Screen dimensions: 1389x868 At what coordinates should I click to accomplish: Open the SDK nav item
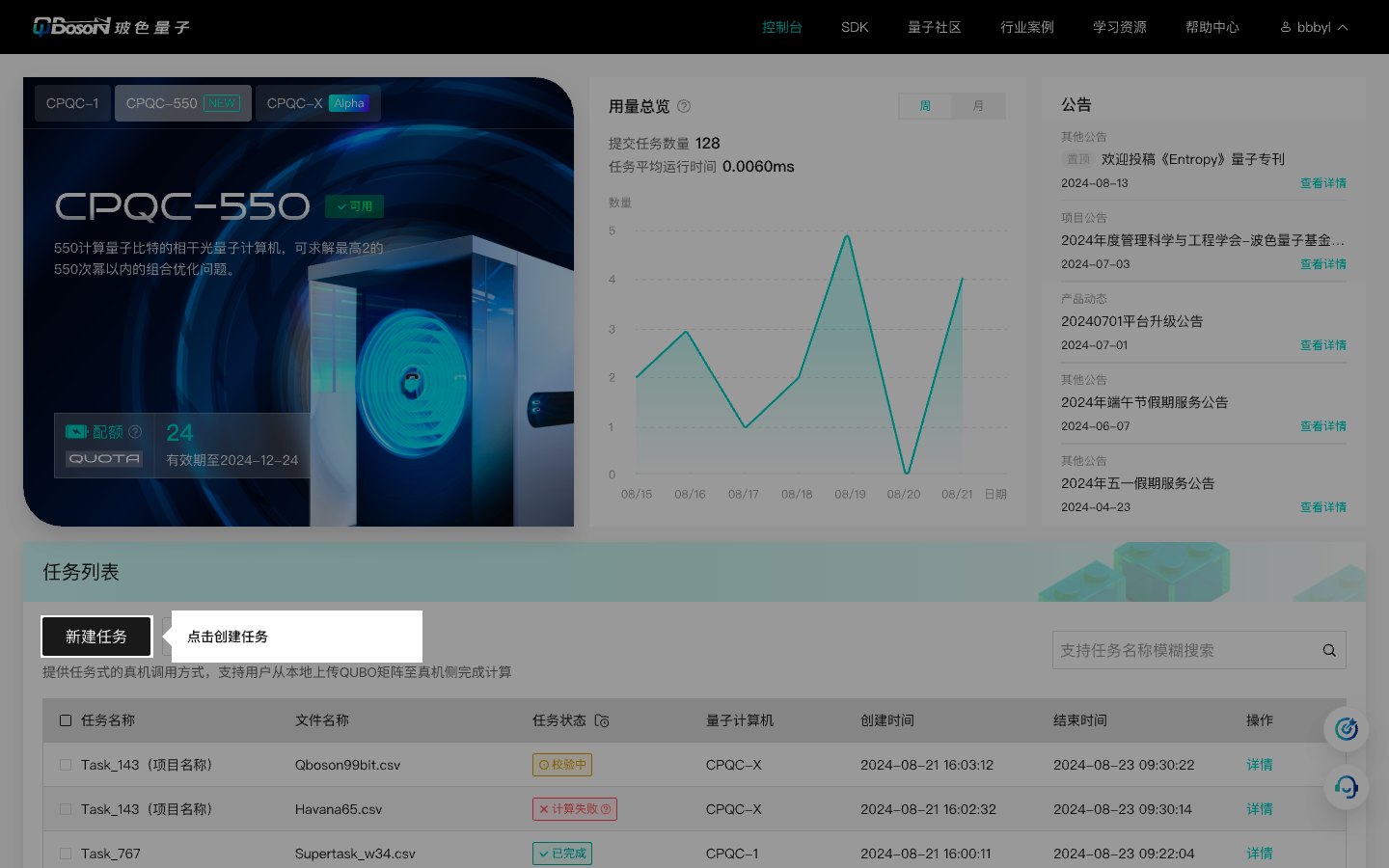[855, 27]
